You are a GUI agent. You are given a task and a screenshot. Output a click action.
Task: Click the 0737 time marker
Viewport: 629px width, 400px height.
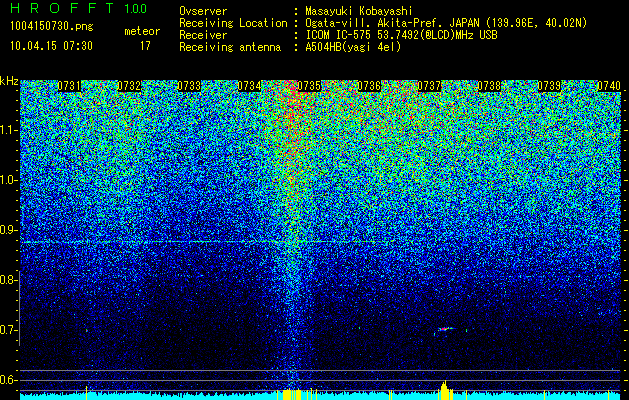[429, 86]
